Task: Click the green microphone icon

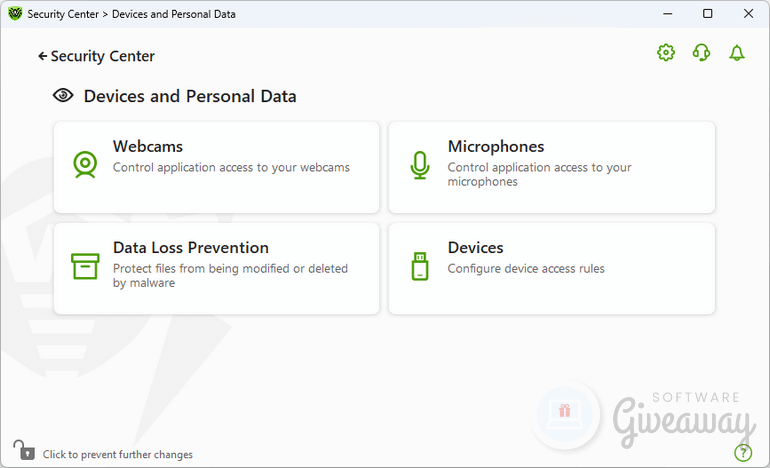Action: point(420,165)
